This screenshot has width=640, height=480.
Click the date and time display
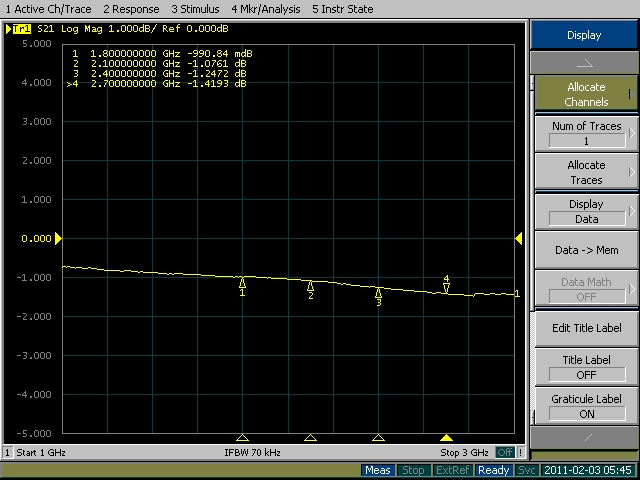click(589, 470)
